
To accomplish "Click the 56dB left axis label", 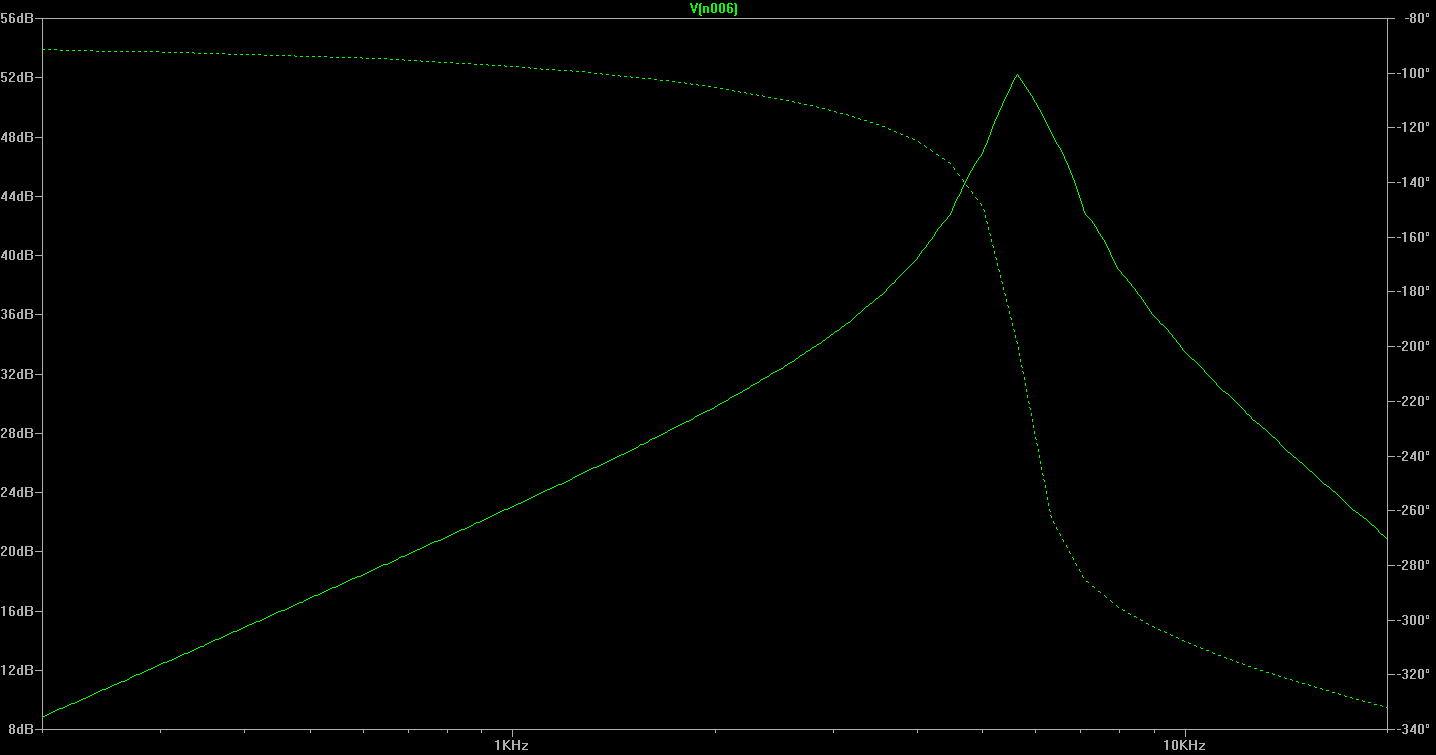I will 17,18.
